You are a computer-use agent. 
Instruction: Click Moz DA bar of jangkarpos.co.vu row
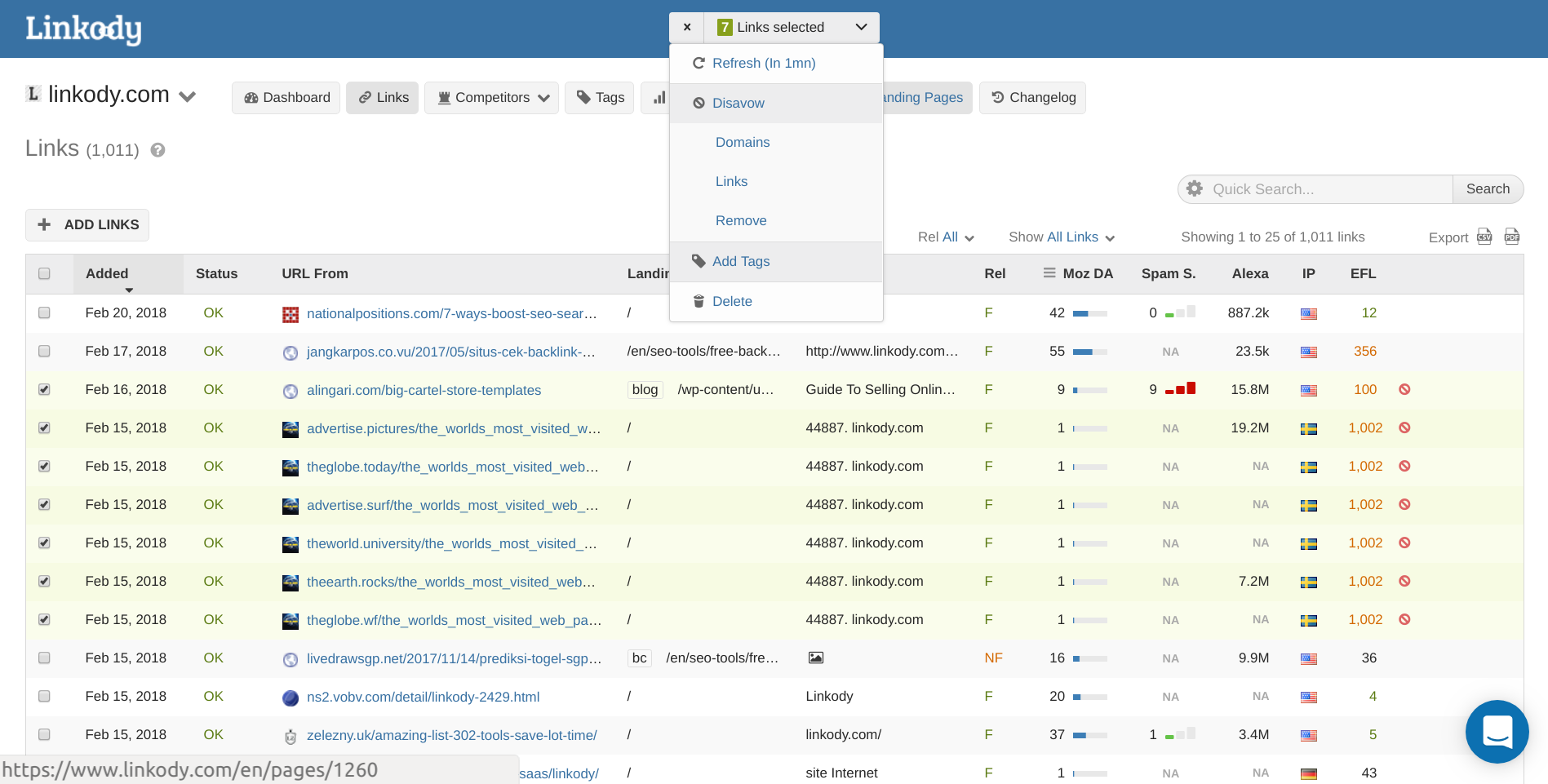pos(1089,352)
